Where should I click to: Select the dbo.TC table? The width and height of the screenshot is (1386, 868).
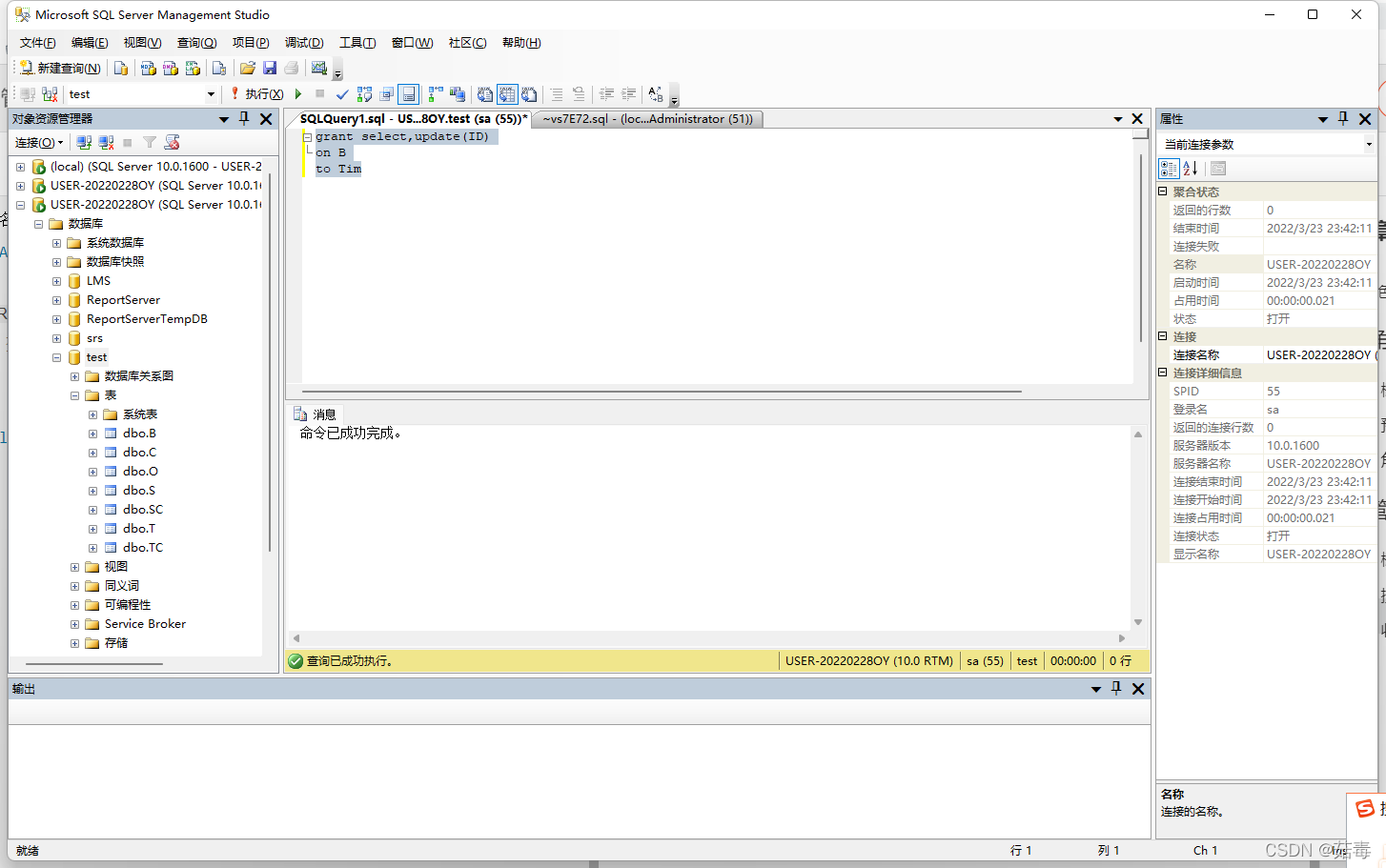(143, 548)
